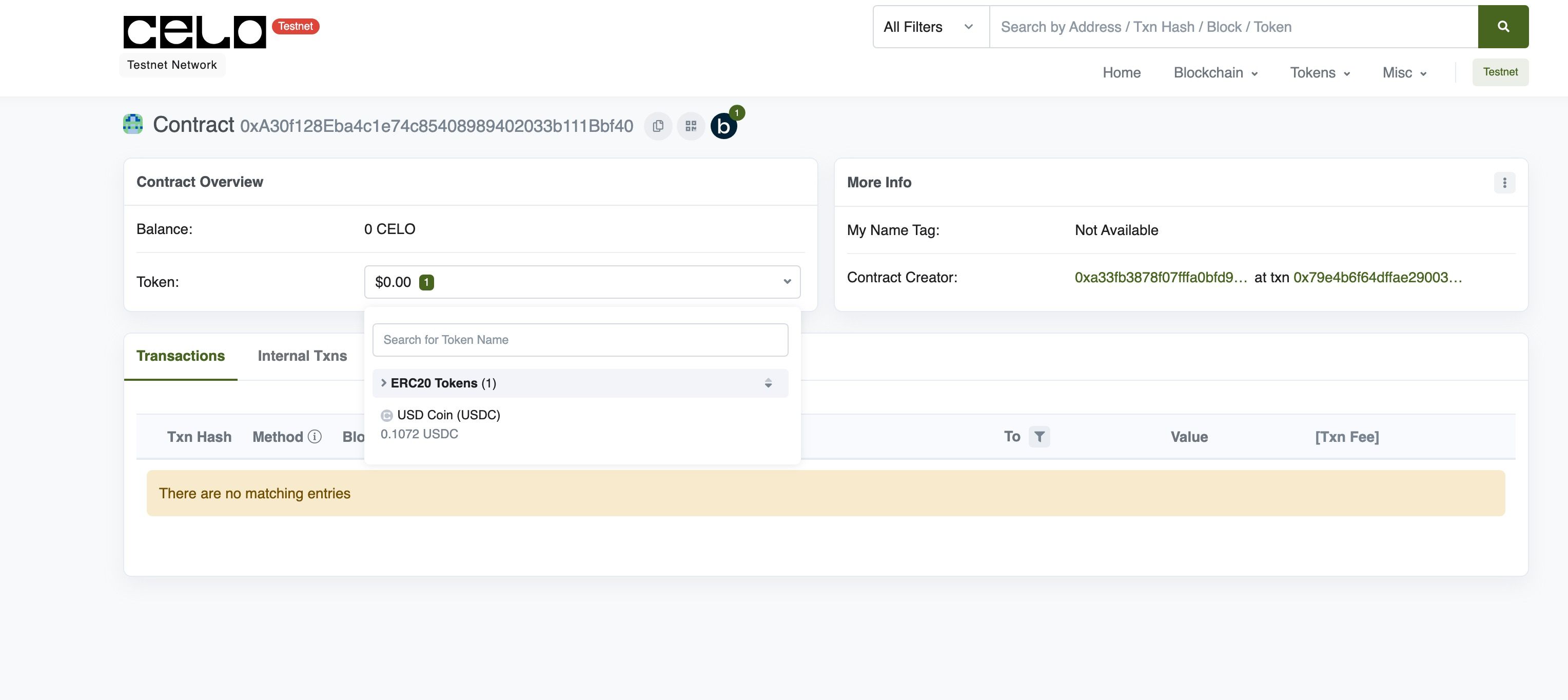
Task: Open the More Info three-dots menu
Action: pos(1504,183)
